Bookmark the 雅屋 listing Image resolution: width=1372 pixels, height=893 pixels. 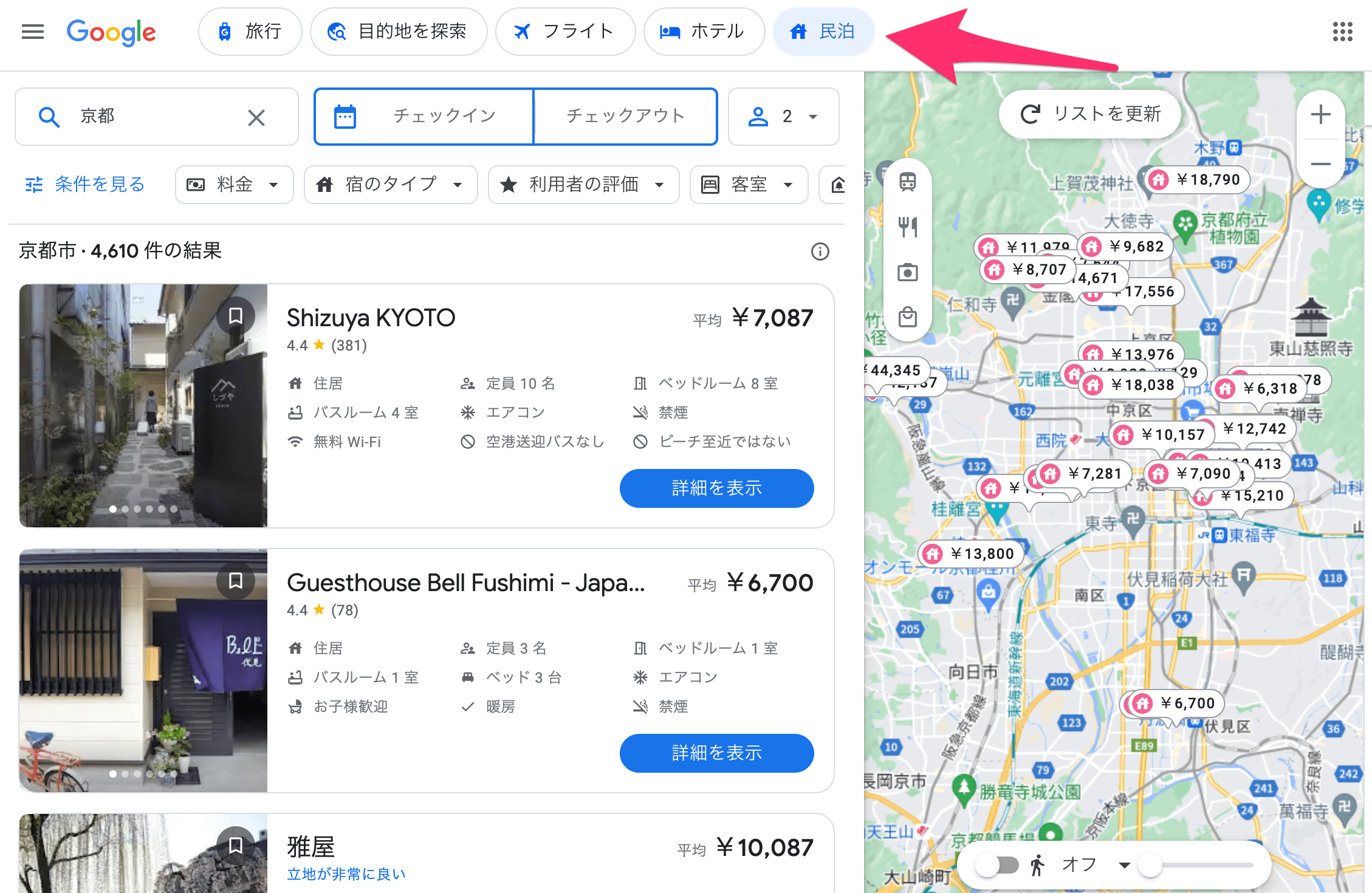(236, 845)
